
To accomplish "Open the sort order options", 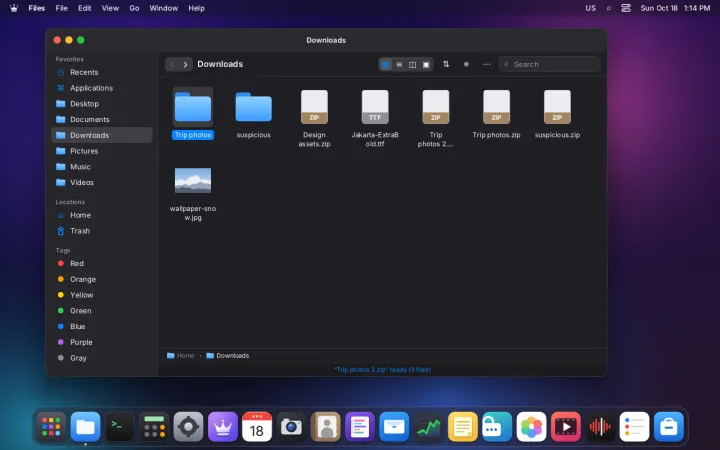I will (x=446, y=64).
